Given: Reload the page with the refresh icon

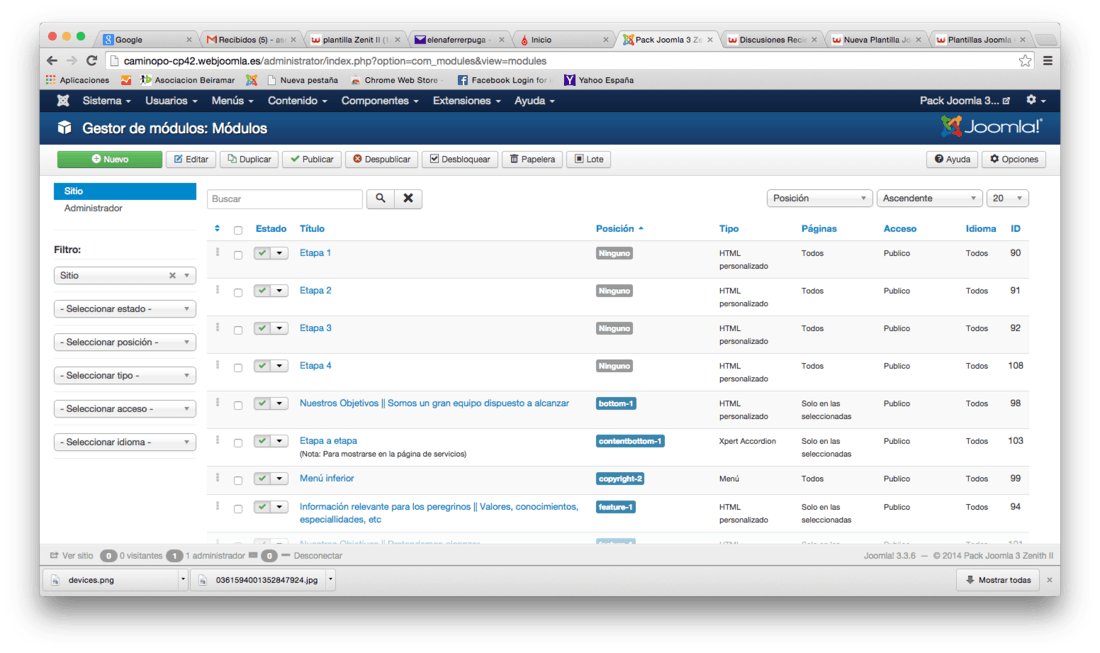Looking at the screenshot, I should pyautogui.click(x=92, y=61).
